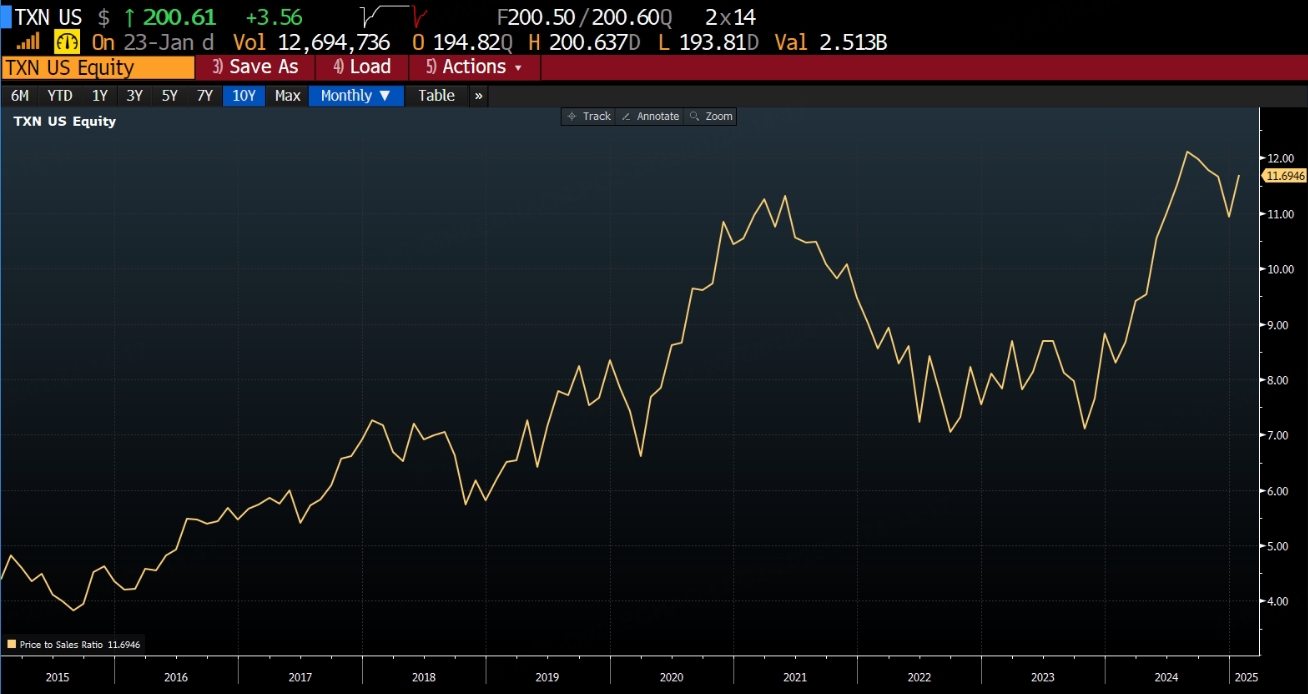Click the 2x14 quote size
The width and height of the screenshot is (1308, 694).
coord(730,18)
